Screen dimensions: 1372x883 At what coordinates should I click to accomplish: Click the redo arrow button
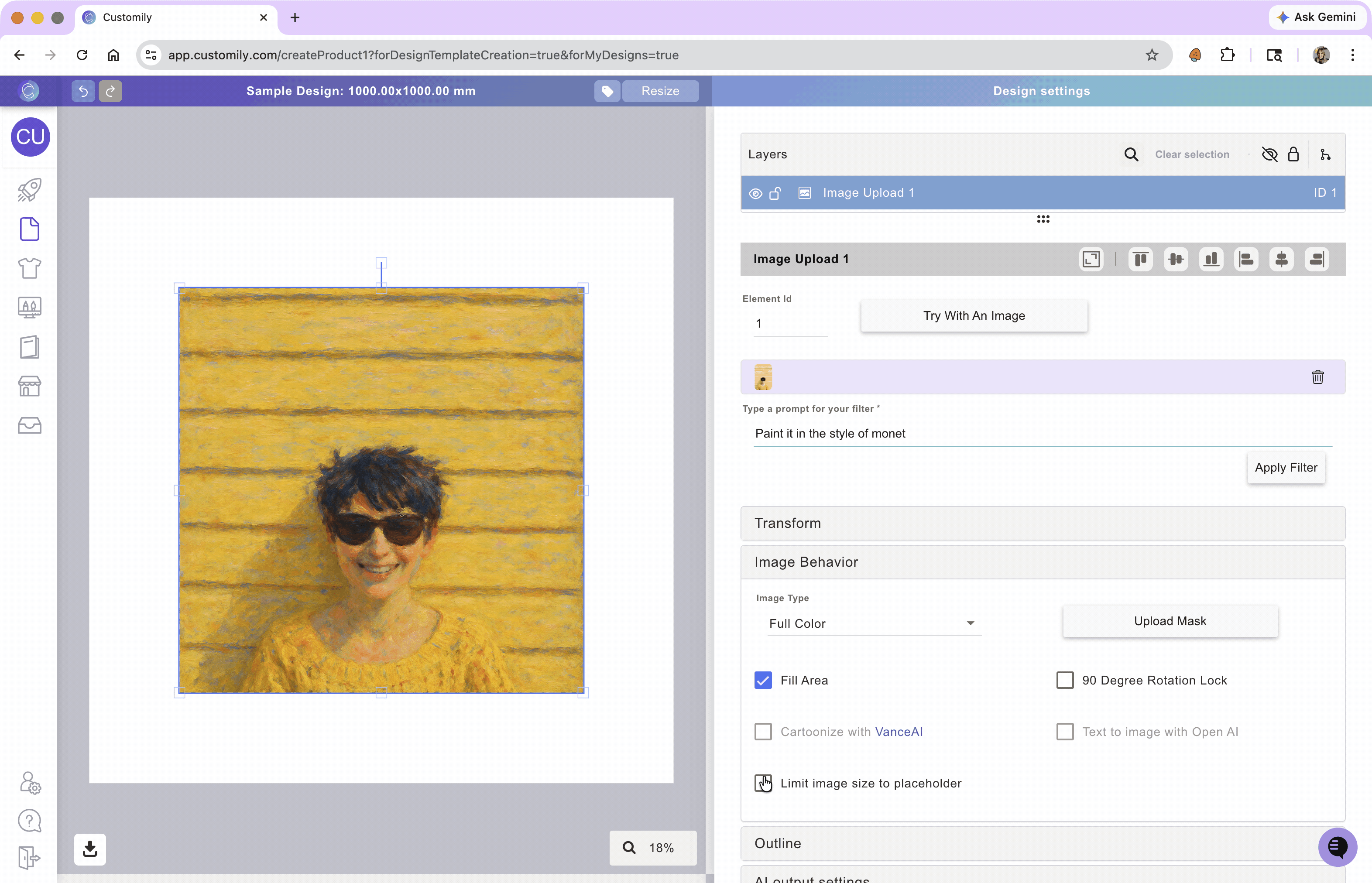tap(110, 91)
